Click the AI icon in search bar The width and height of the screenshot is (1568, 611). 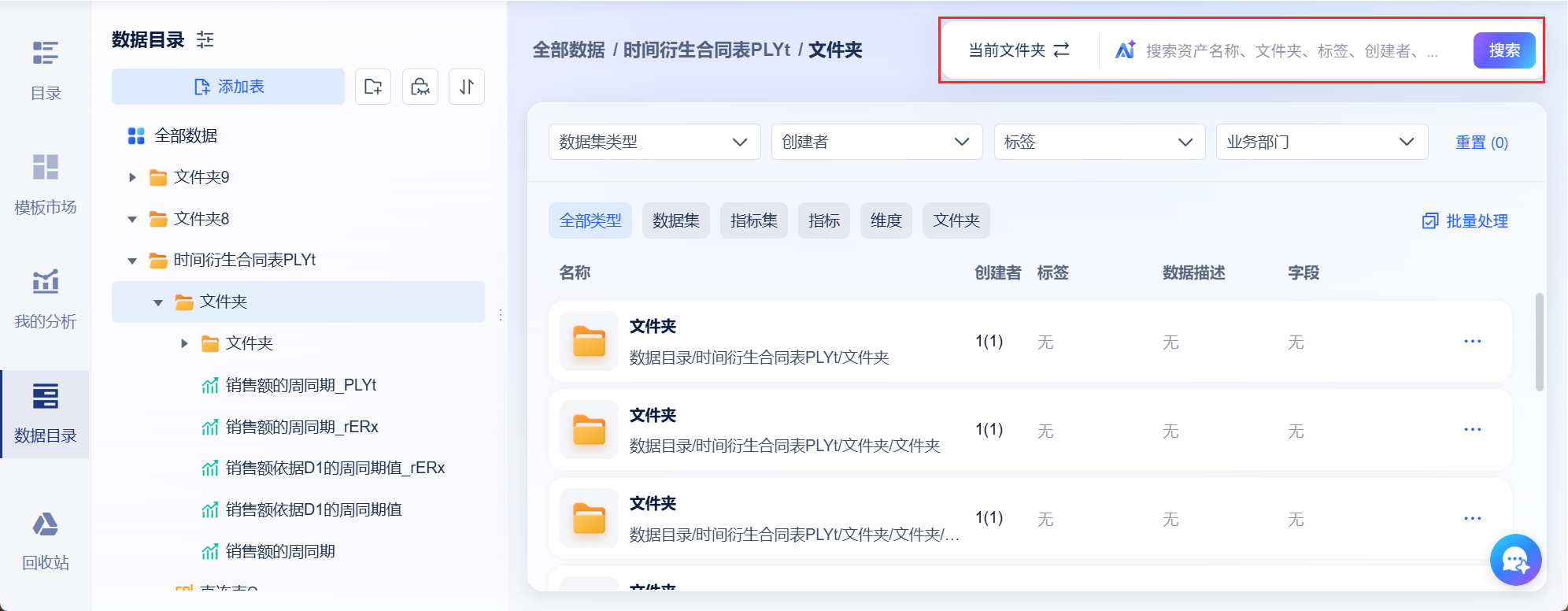pos(1125,50)
